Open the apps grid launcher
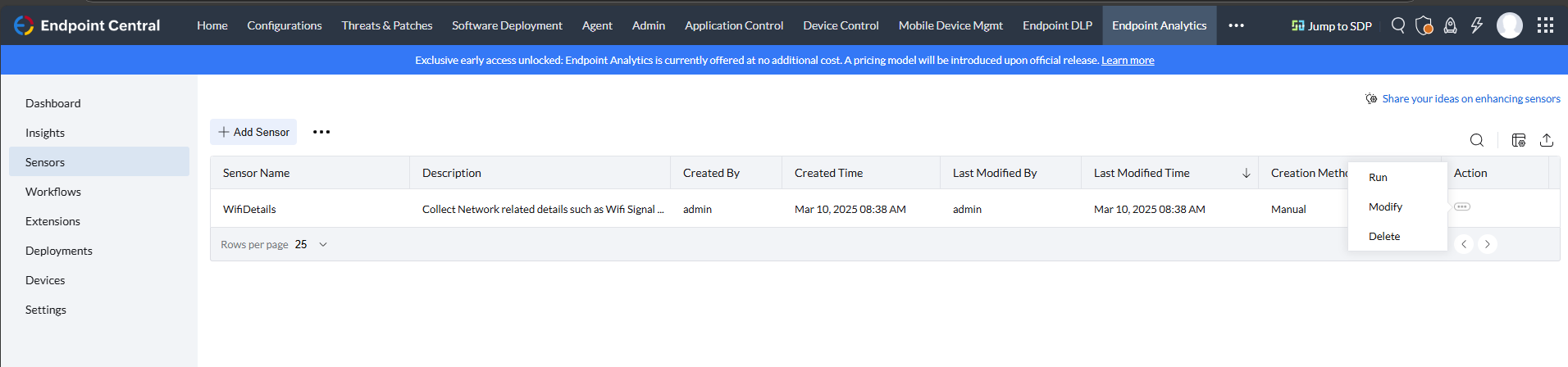 coord(1546,25)
